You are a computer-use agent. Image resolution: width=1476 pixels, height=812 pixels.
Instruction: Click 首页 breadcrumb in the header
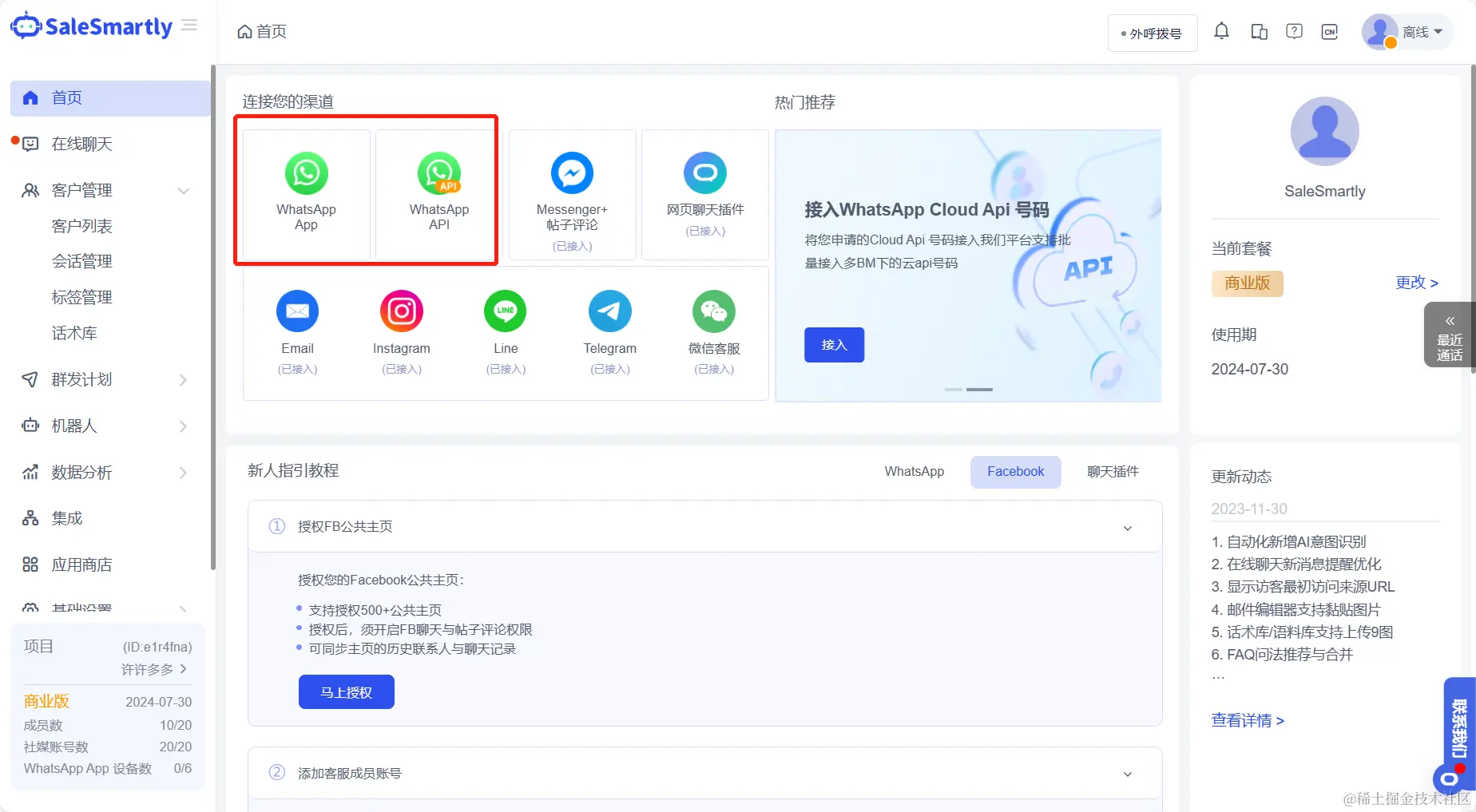(262, 31)
